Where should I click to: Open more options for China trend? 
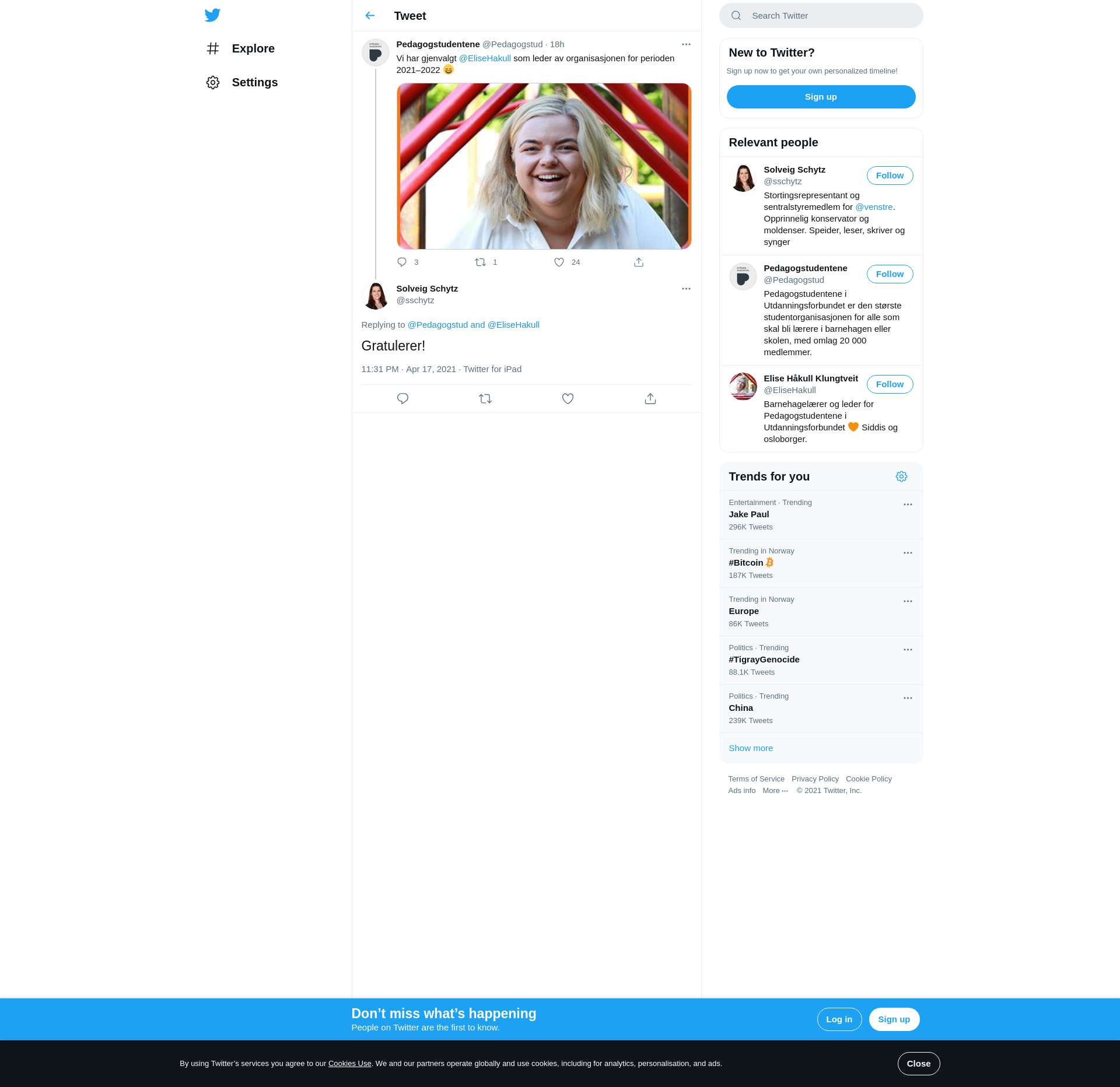click(x=908, y=698)
